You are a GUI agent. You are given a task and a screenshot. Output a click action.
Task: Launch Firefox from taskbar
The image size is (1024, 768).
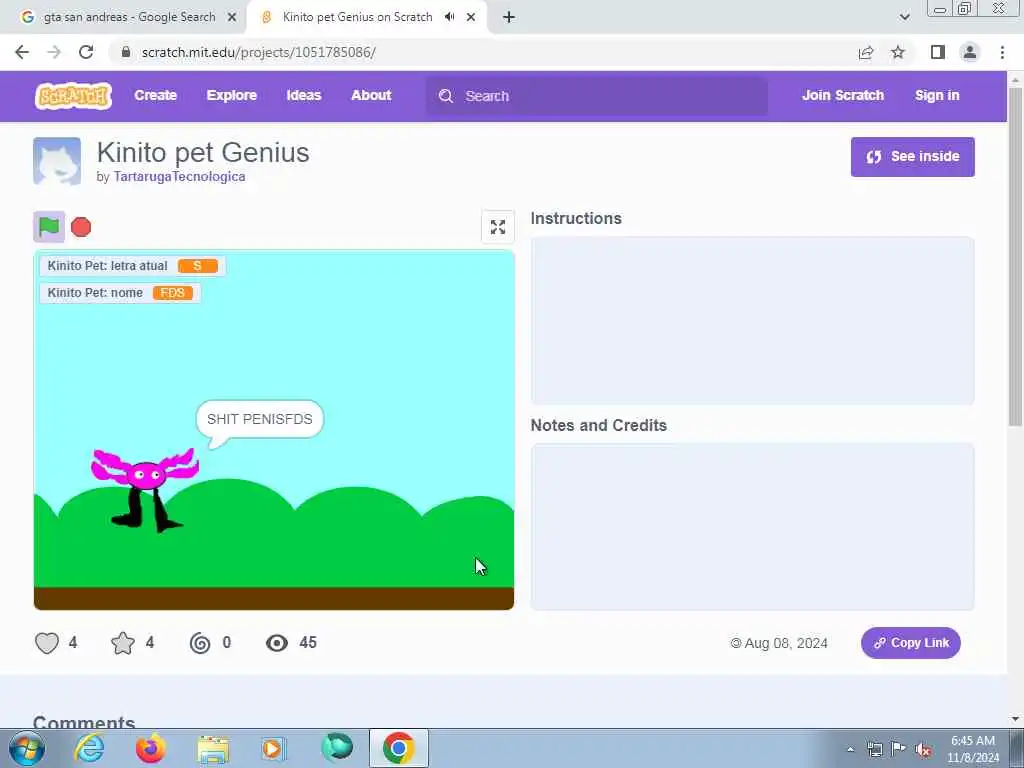[151, 748]
